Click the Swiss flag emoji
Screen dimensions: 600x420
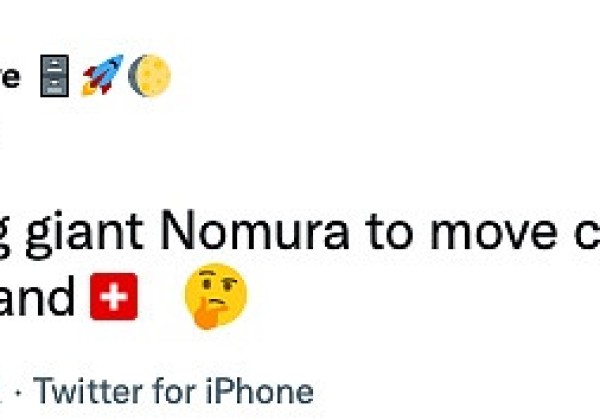[x=113, y=298]
